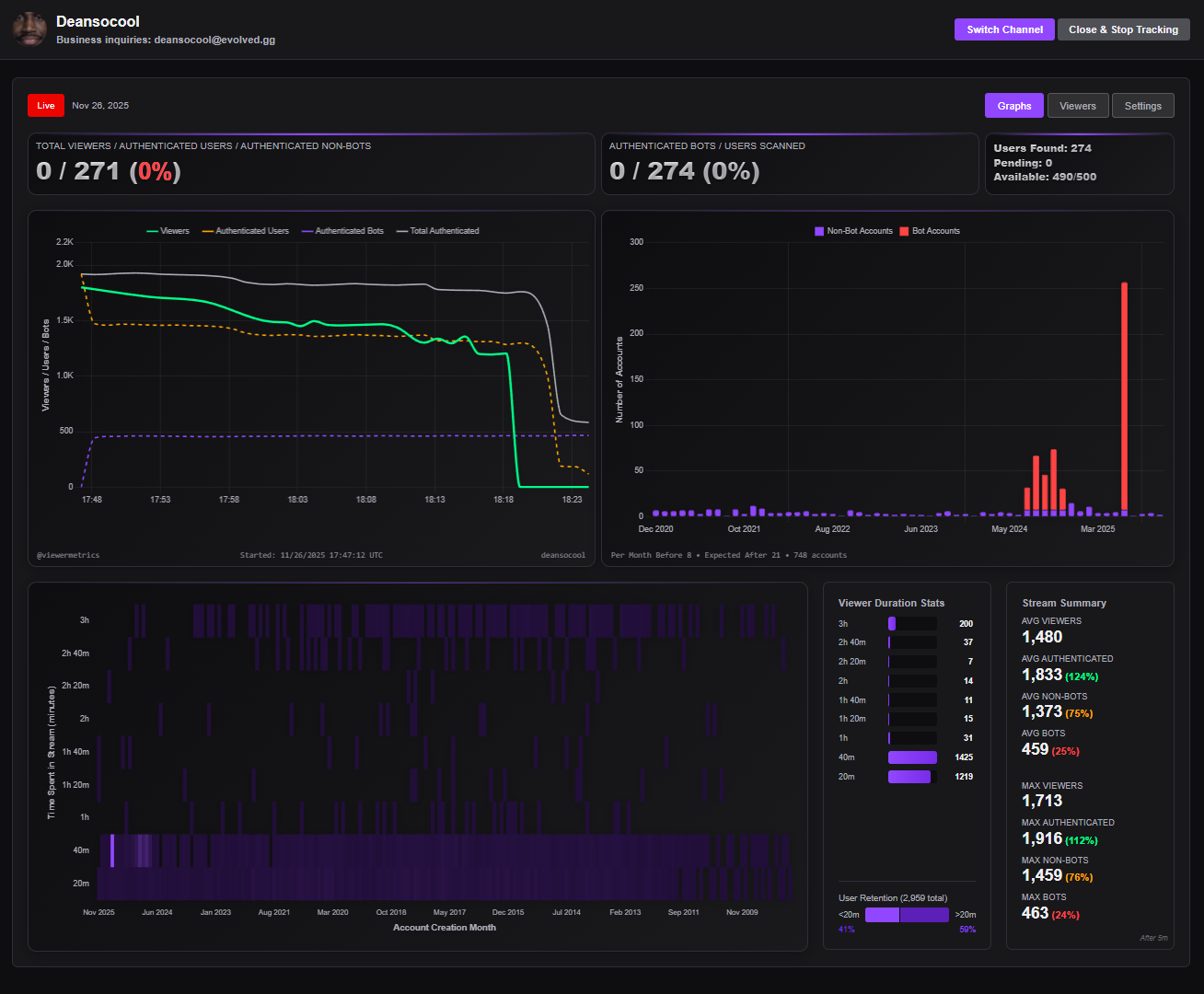This screenshot has height=994, width=1204.
Task: Click the 0 / 274 bots stat
Action: click(x=685, y=171)
